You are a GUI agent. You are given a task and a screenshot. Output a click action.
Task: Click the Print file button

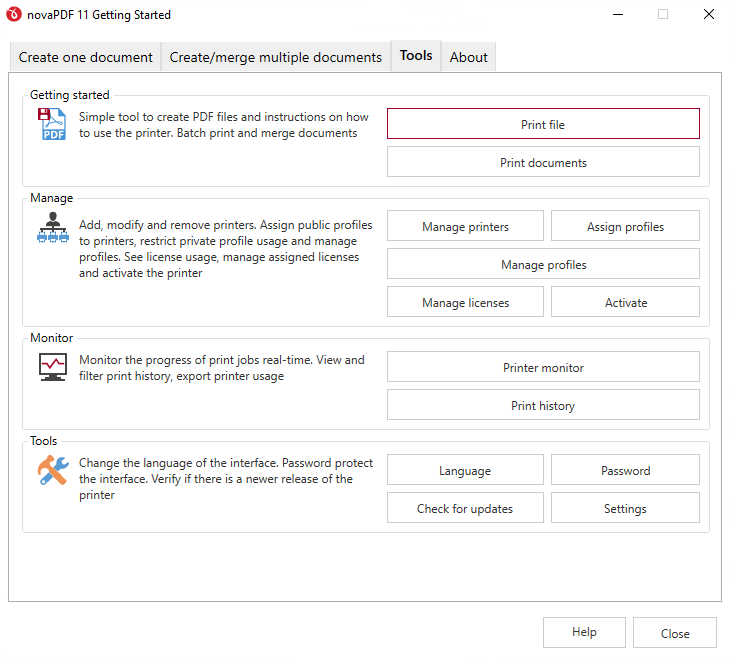[543, 124]
